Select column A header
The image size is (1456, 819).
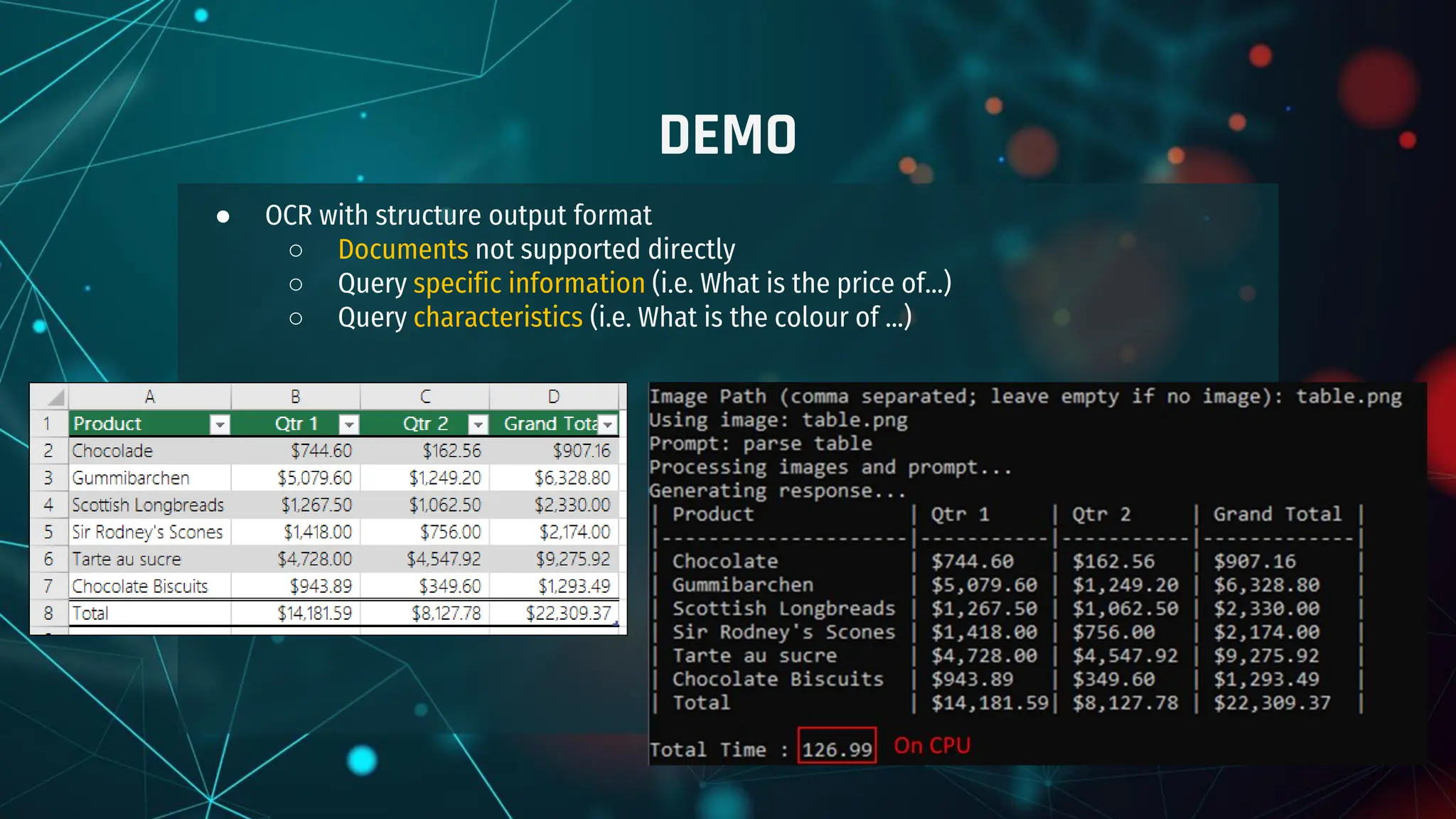150,397
